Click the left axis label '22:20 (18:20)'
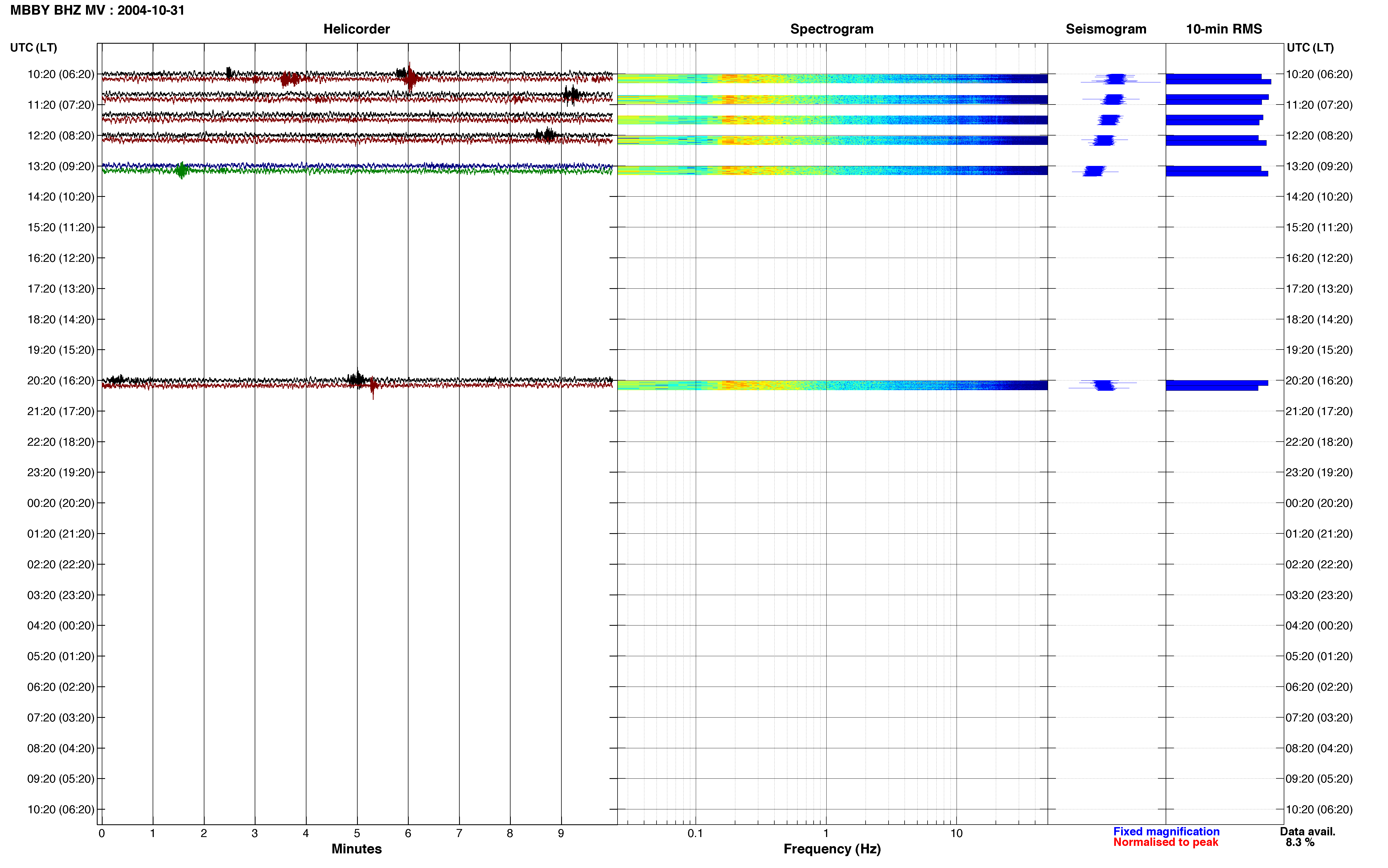The height and width of the screenshot is (868, 1388). coord(61,442)
